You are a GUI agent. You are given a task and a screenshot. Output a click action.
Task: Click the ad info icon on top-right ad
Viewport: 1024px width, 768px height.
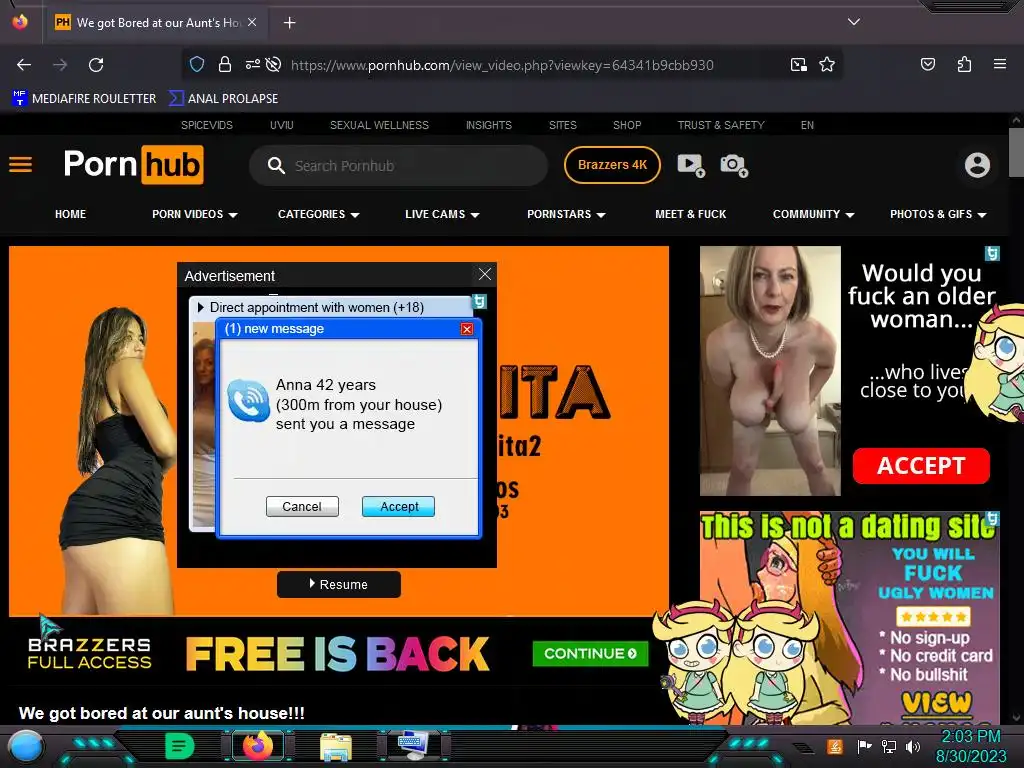point(992,253)
